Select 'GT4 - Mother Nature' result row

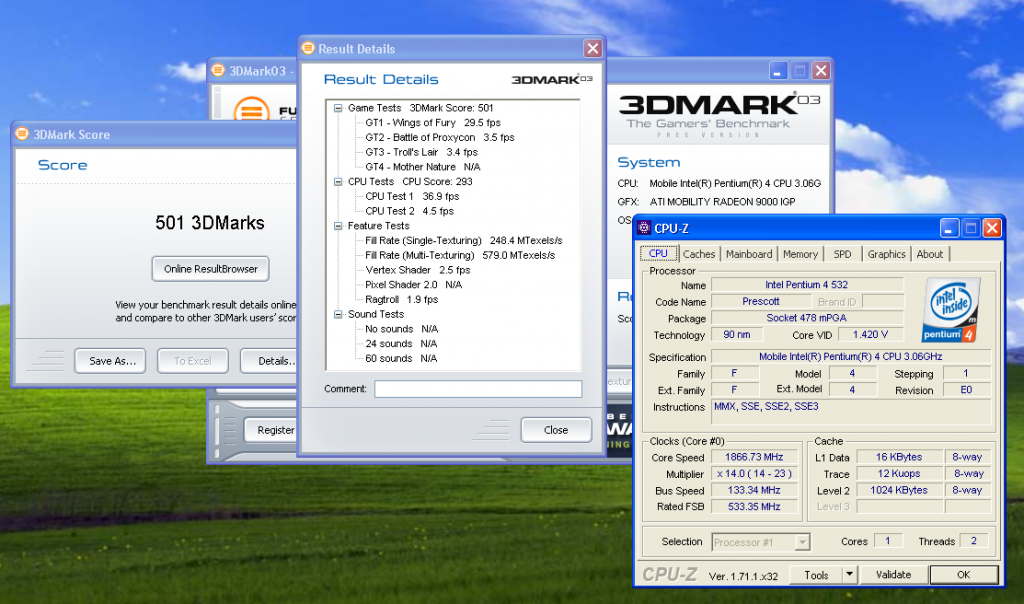click(x=423, y=167)
